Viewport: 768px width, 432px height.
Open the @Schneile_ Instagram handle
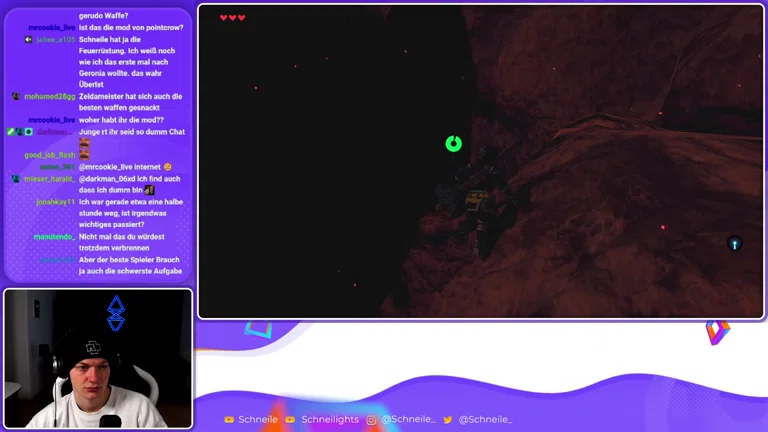pyautogui.click(x=408, y=420)
